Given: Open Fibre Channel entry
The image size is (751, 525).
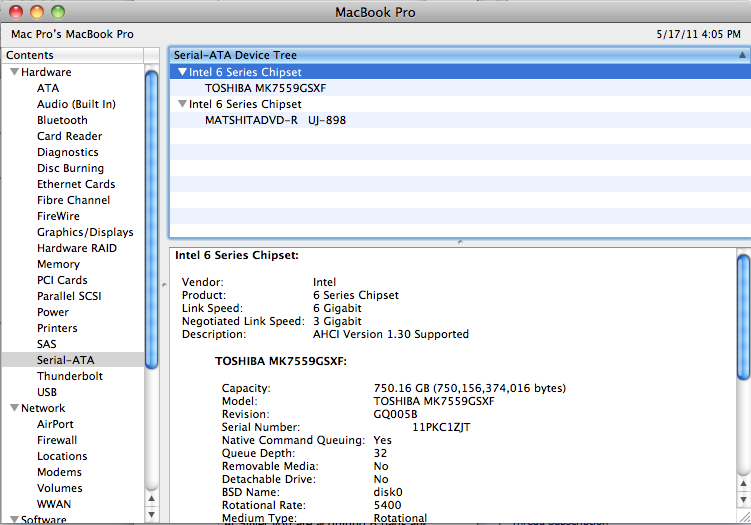Looking at the screenshot, I should [73, 200].
